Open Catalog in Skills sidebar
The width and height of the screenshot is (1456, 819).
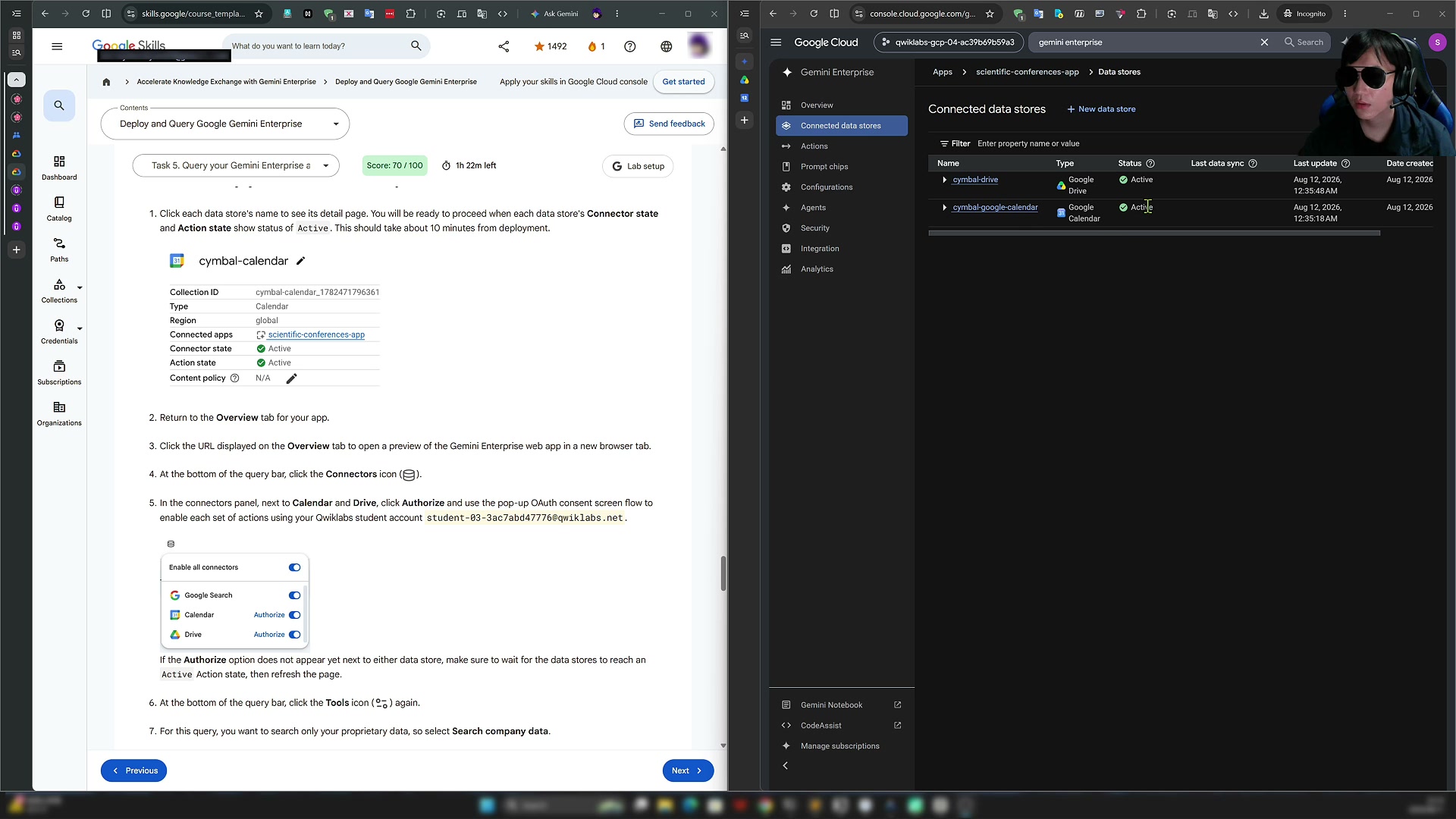click(59, 209)
